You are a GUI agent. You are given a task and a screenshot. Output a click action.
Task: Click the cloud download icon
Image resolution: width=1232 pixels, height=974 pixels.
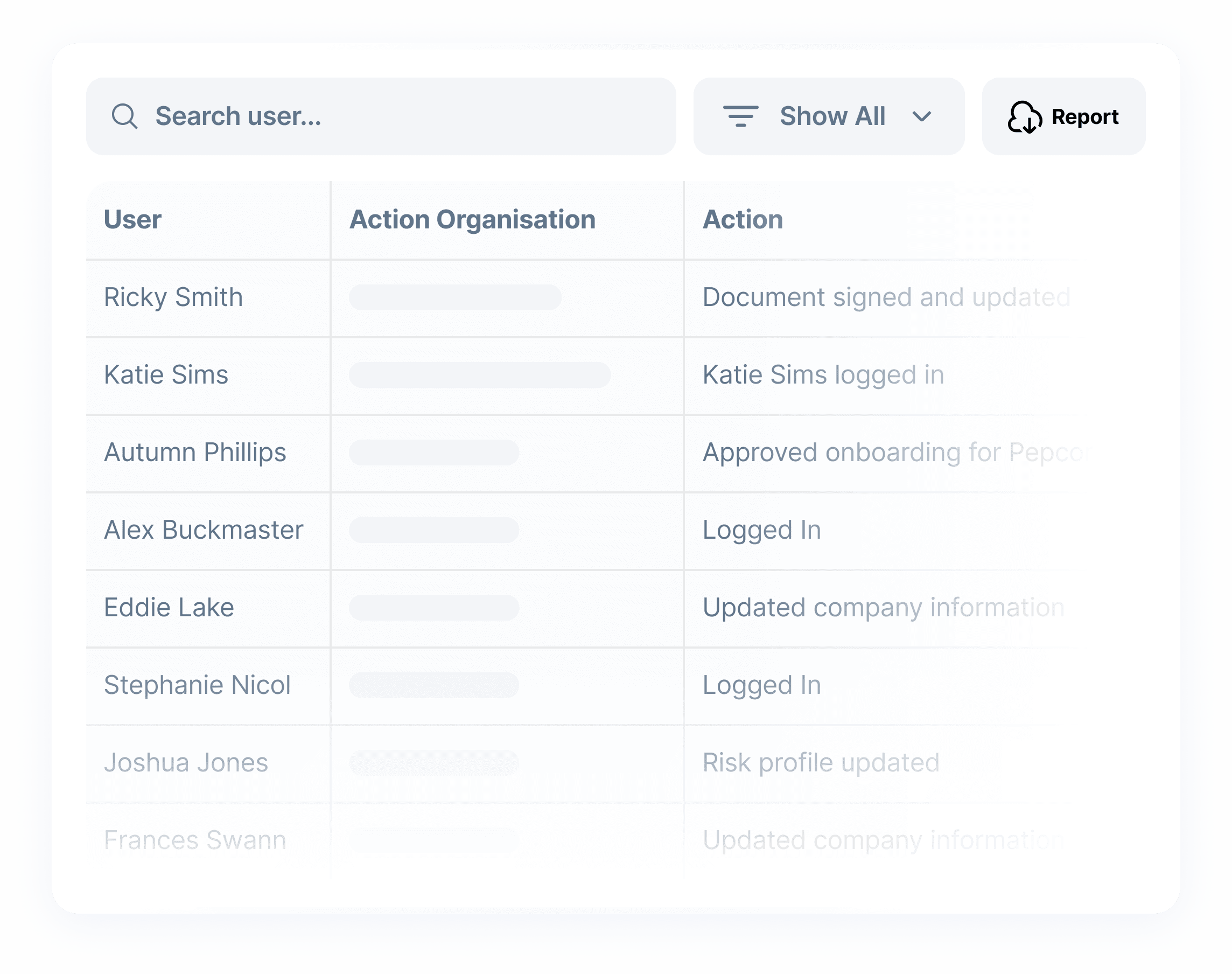pyautogui.click(x=1025, y=117)
